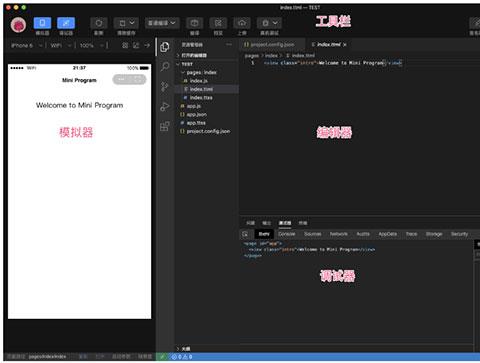The image size is (480, 363).
Task: Click the 上传 upload icon in the toolbar
Action: click(x=242, y=23)
